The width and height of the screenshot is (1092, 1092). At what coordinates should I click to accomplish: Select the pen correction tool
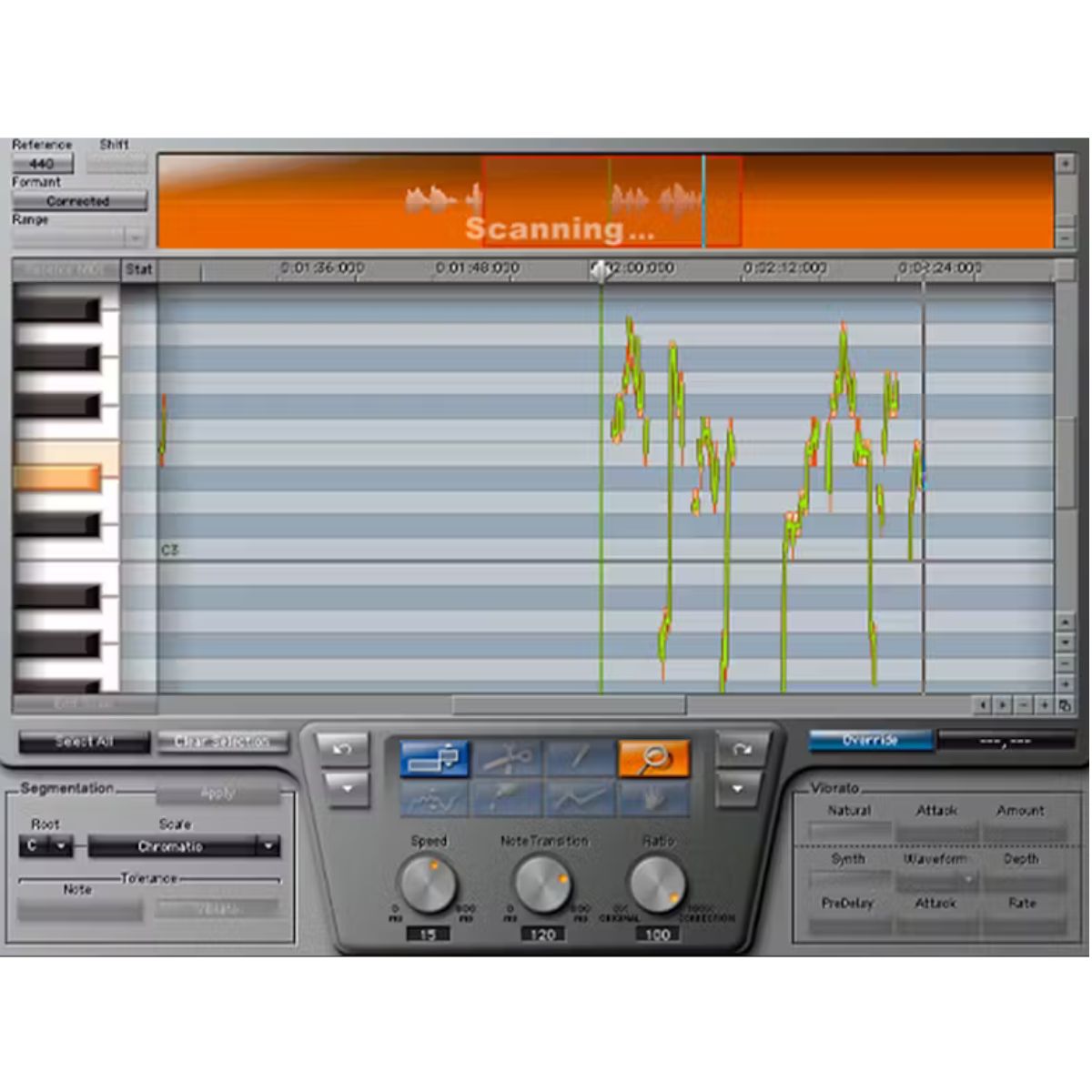(509, 799)
